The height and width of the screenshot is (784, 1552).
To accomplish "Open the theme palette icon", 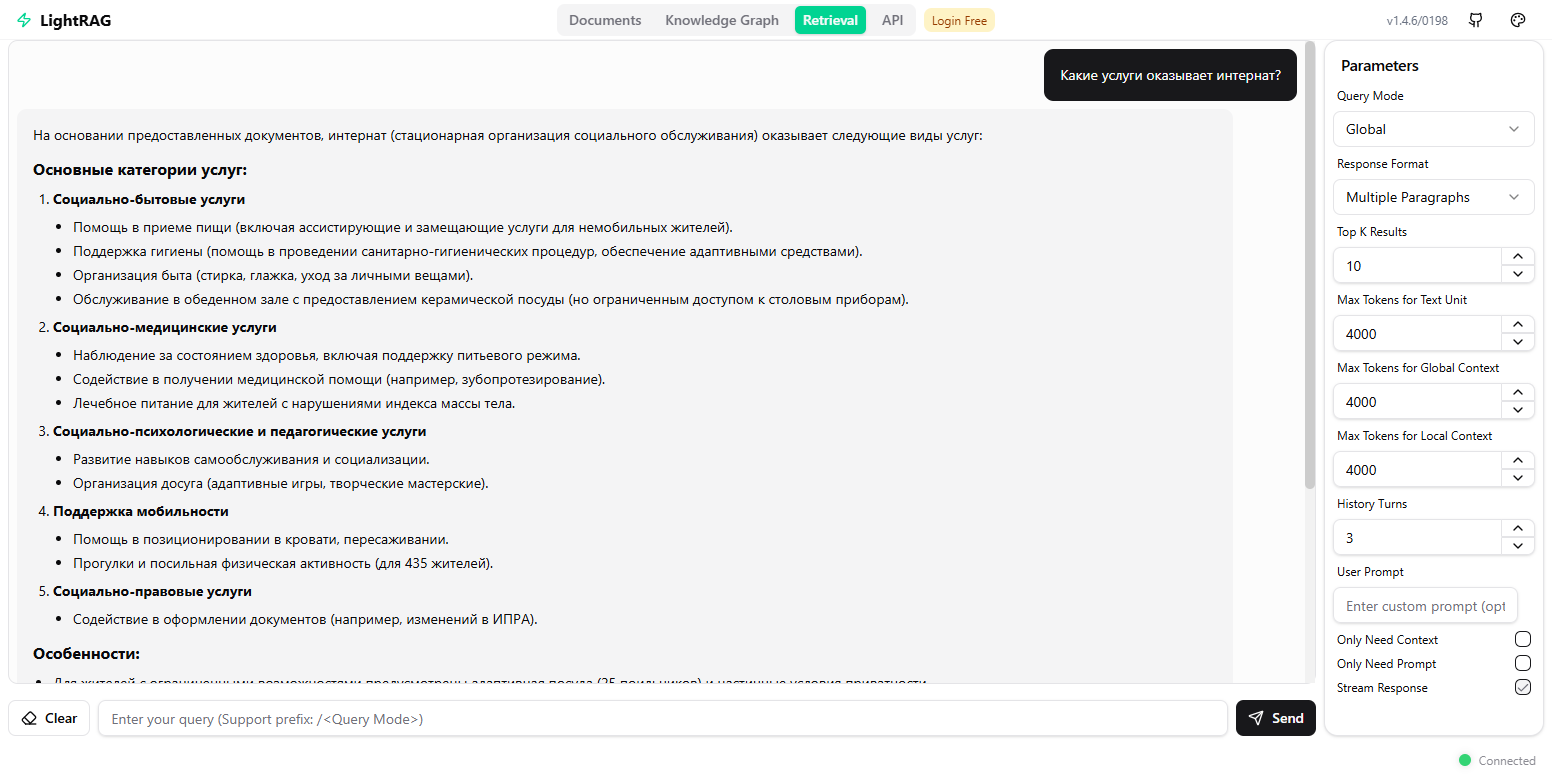I will [x=1518, y=20].
